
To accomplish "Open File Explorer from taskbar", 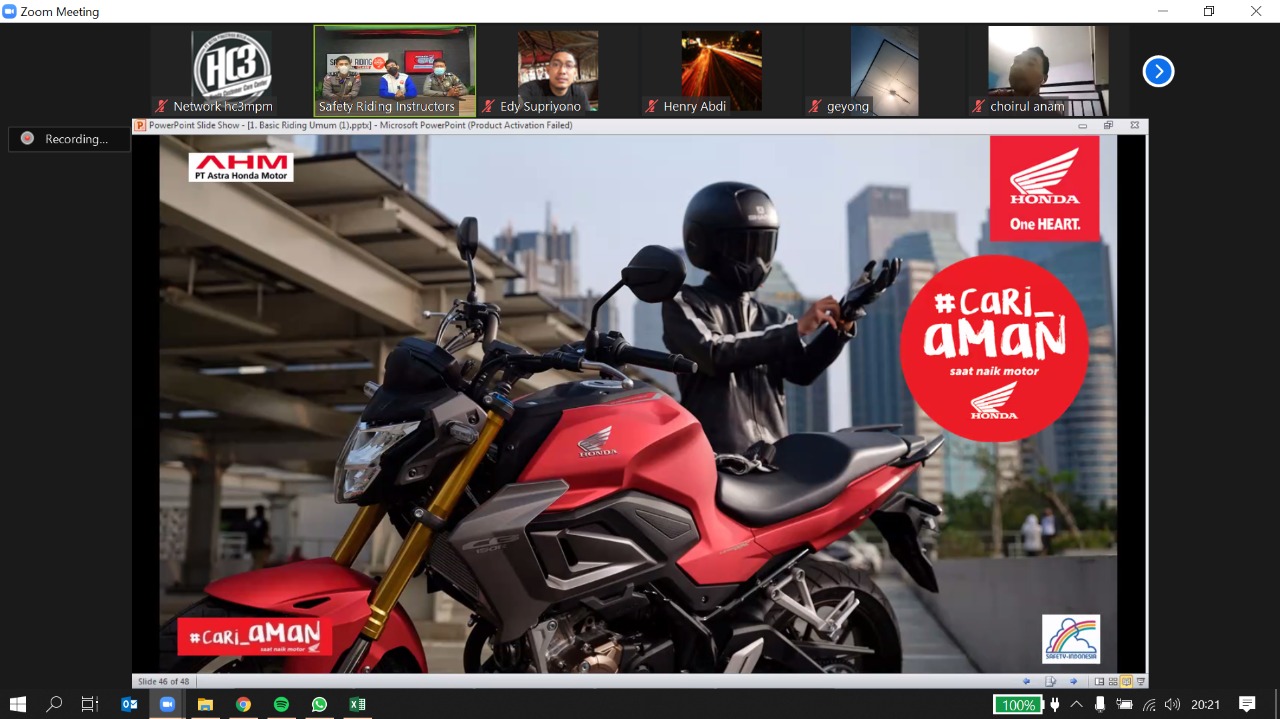I will pyautogui.click(x=205, y=704).
